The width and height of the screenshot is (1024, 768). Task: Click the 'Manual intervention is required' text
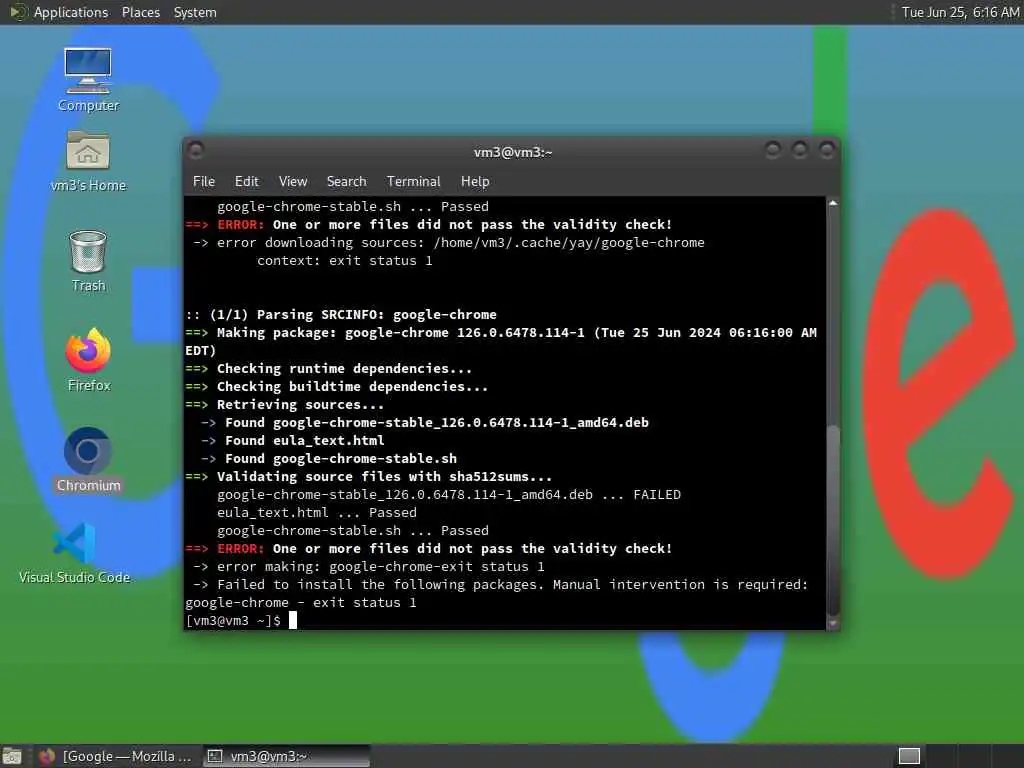[x=676, y=584]
